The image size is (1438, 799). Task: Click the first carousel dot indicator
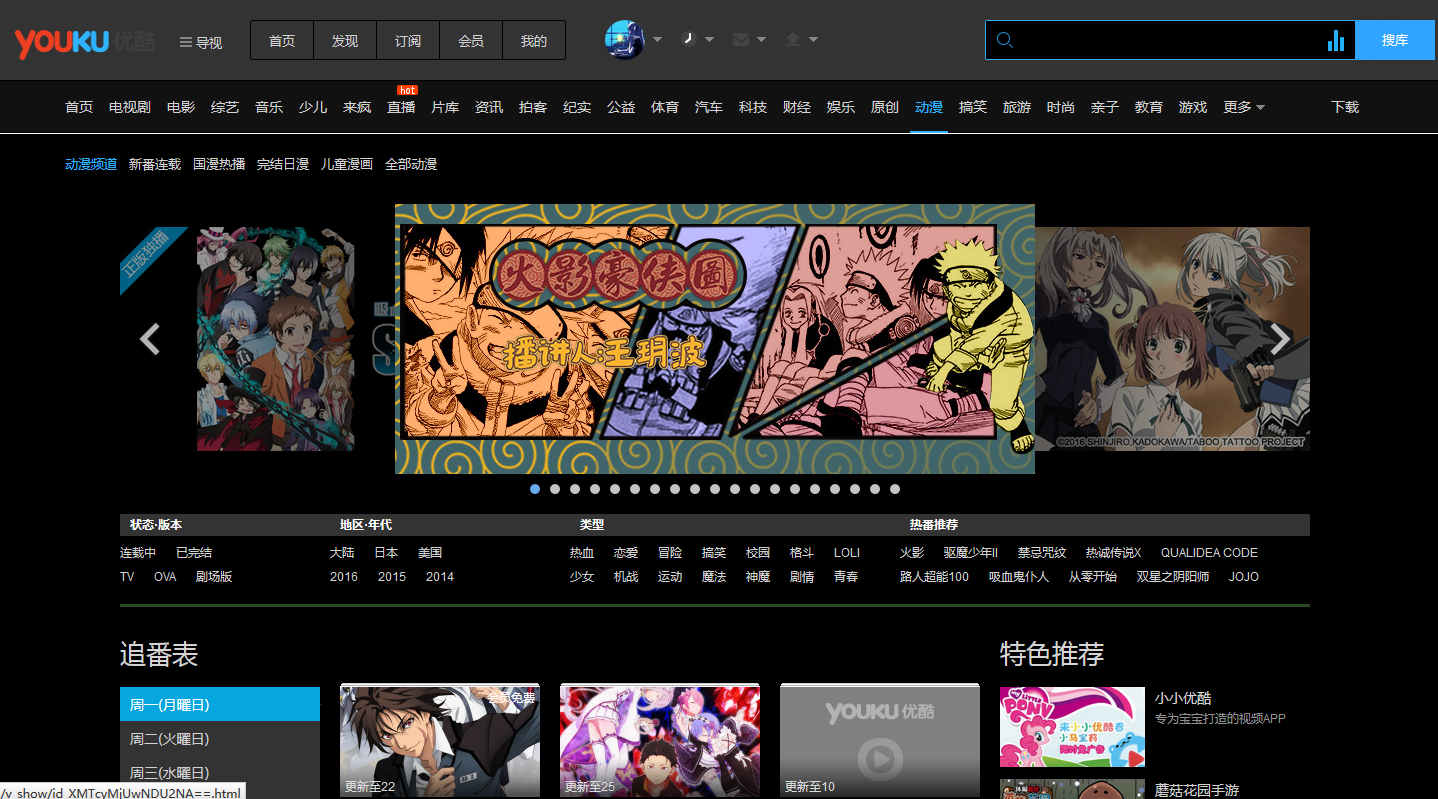tap(534, 489)
